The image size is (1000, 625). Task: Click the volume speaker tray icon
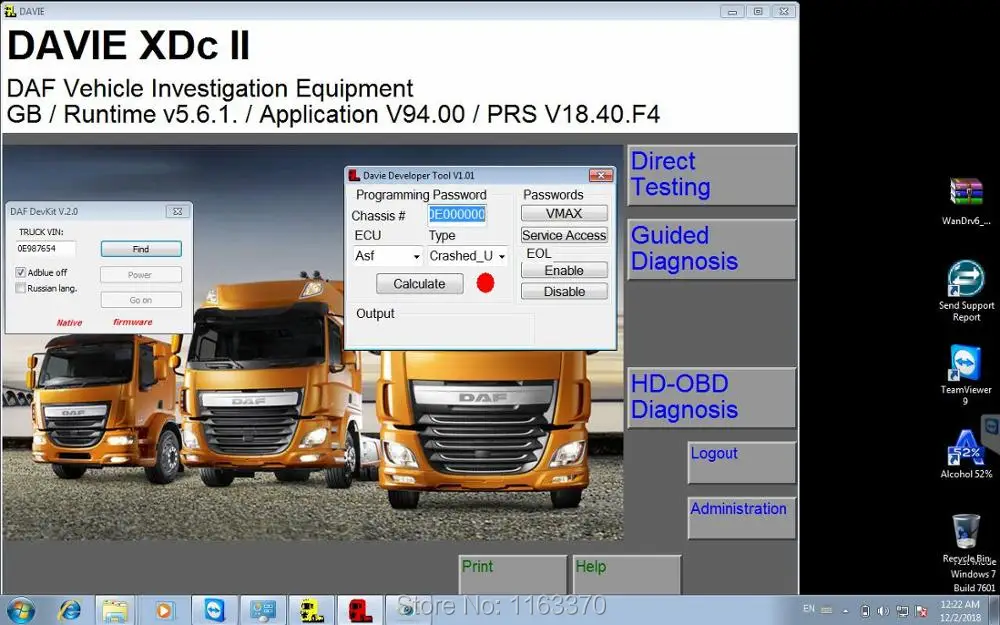(884, 611)
